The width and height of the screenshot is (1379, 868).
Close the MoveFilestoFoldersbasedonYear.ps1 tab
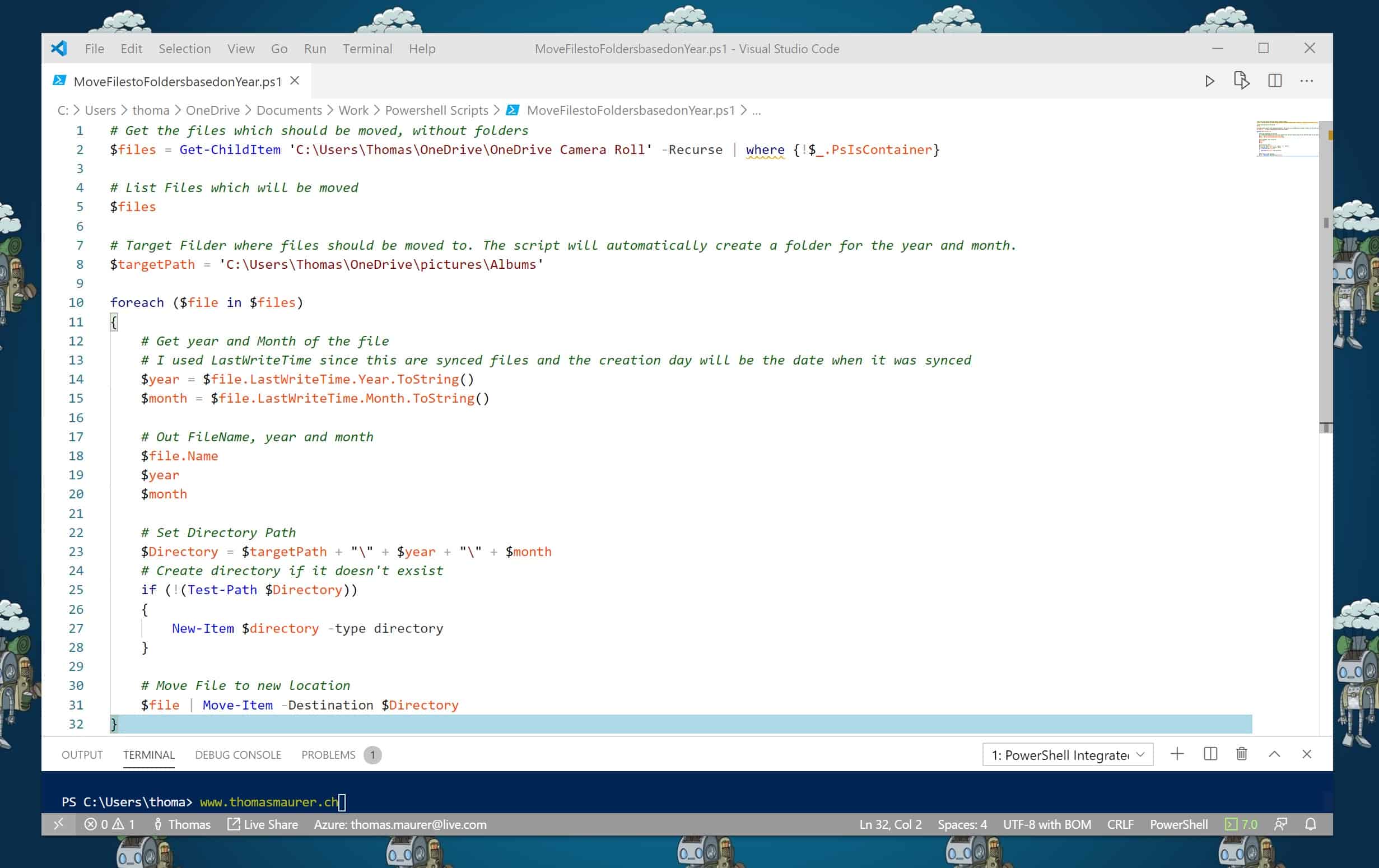pos(295,81)
